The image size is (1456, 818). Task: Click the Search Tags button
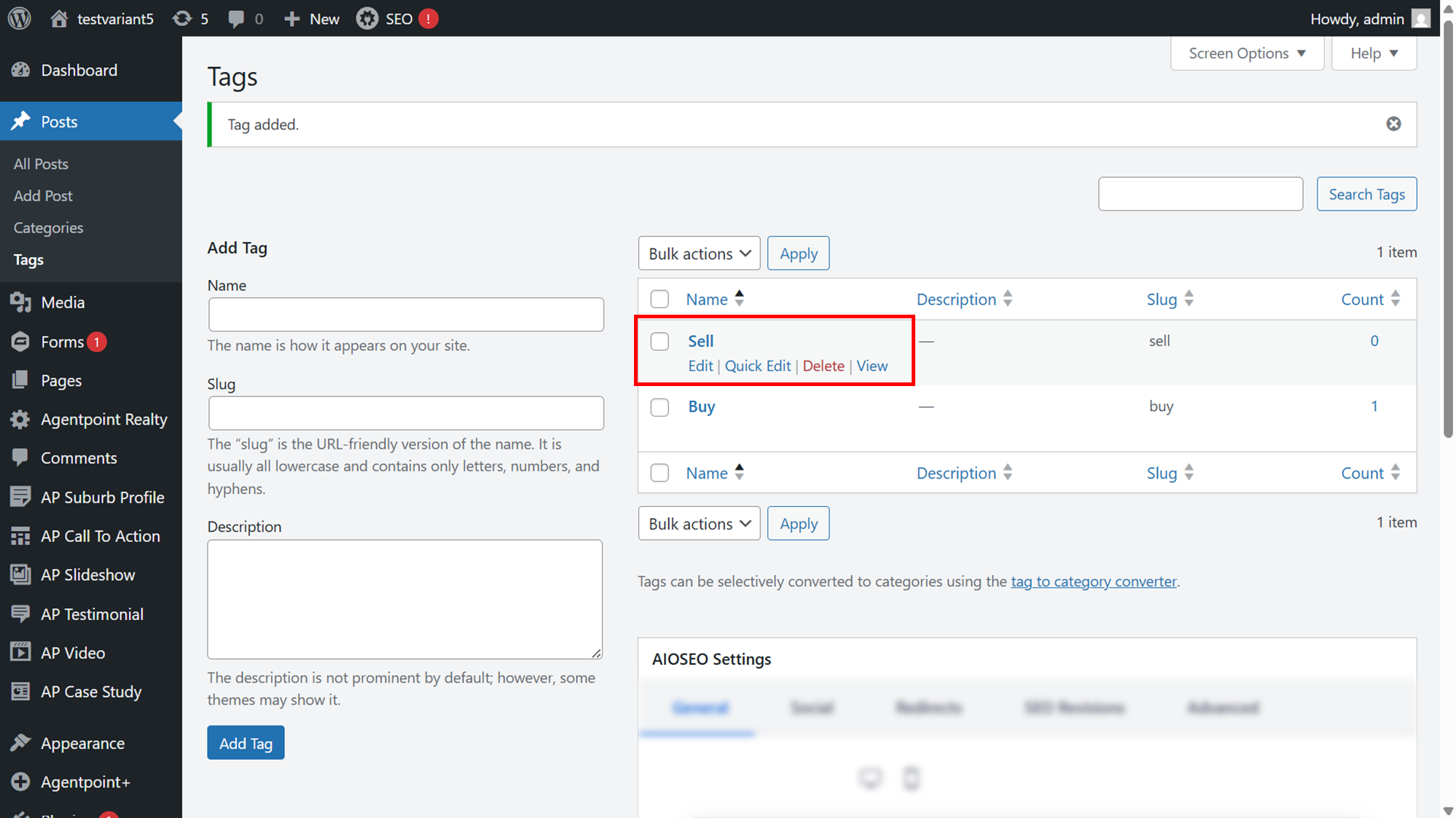click(x=1366, y=194)
